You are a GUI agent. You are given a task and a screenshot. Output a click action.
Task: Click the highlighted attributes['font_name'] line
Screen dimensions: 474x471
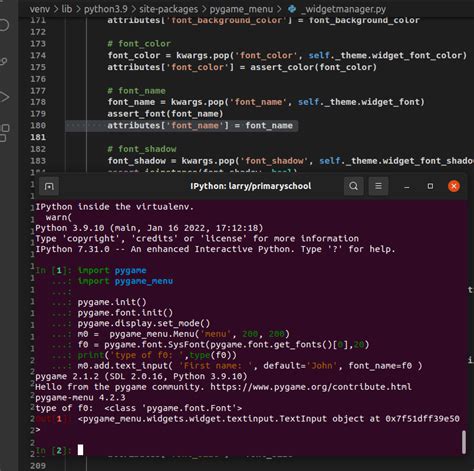(x=200, y=126)
